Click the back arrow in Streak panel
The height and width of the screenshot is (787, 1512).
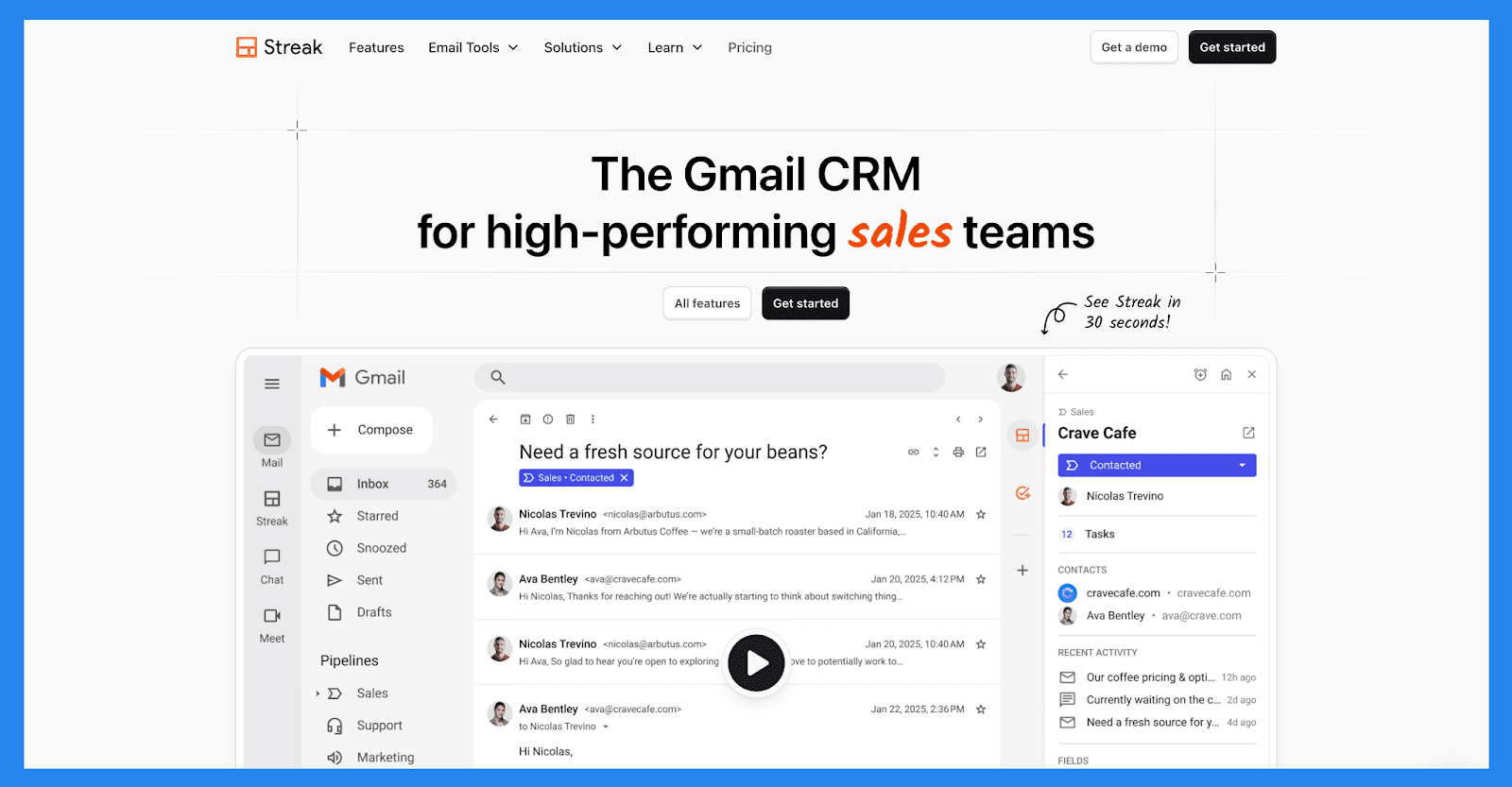pos(1063,375)
